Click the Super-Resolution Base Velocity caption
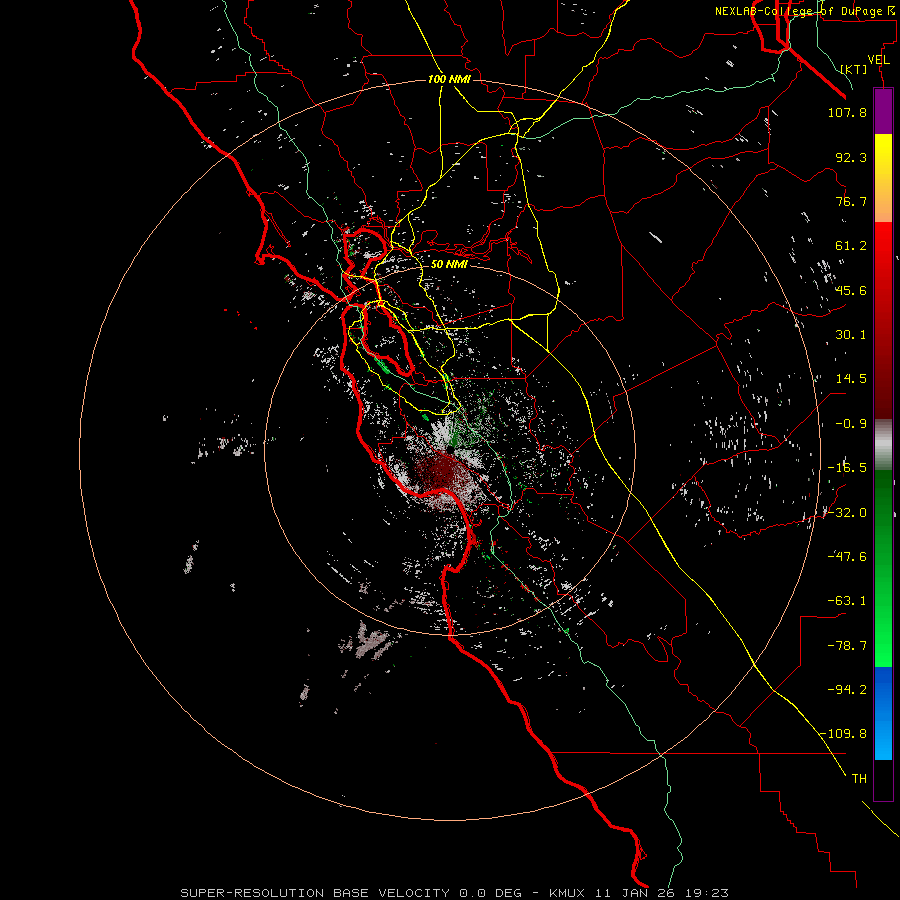This screenshot has width=900, height=900. [x=455, y=893]
